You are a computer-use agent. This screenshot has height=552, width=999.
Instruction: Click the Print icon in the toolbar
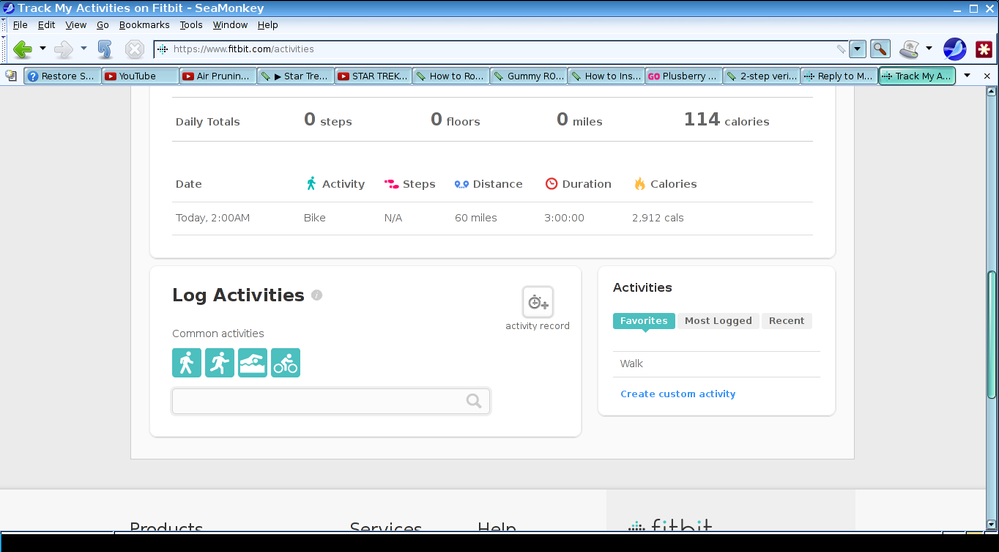[909, 49]
